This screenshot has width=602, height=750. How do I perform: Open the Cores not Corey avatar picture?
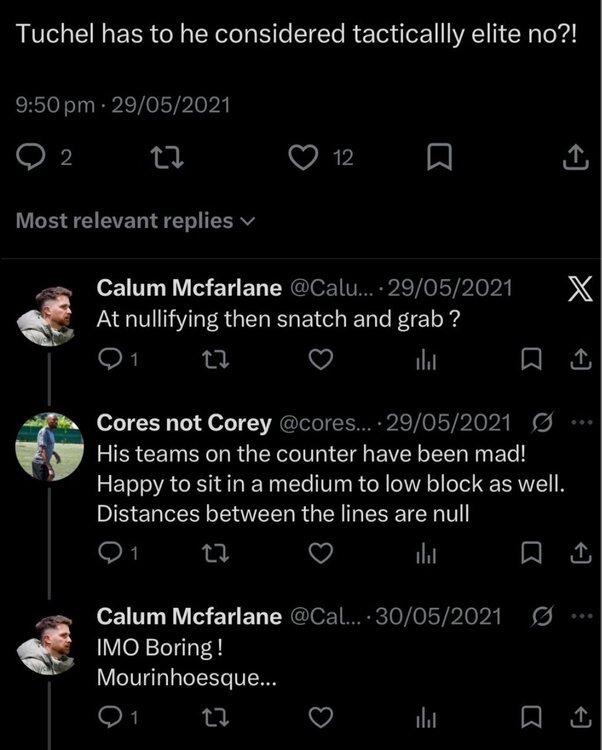click(49, 447)
